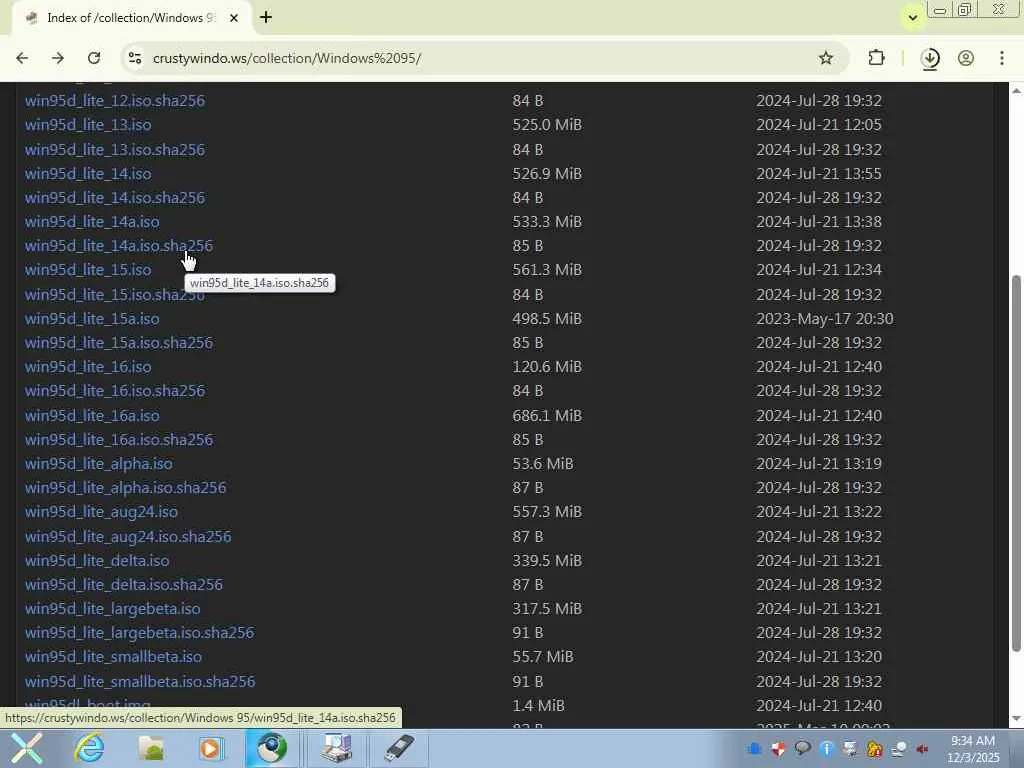Viewport: 1024px width, 768px height.
Task: Select the date 2024-Jul-21 13:55
Action: pos(819,174)
